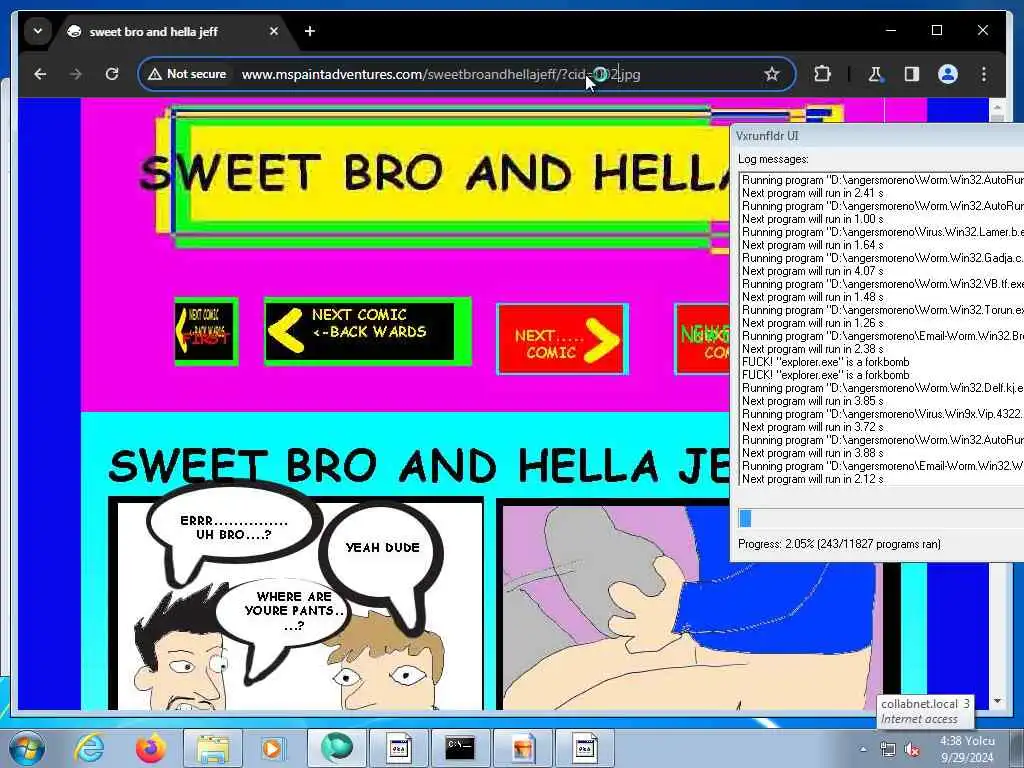Click the Vxrunfldr UI title bar
This screenshot has width=1024, height=768.
pos(876,136)
